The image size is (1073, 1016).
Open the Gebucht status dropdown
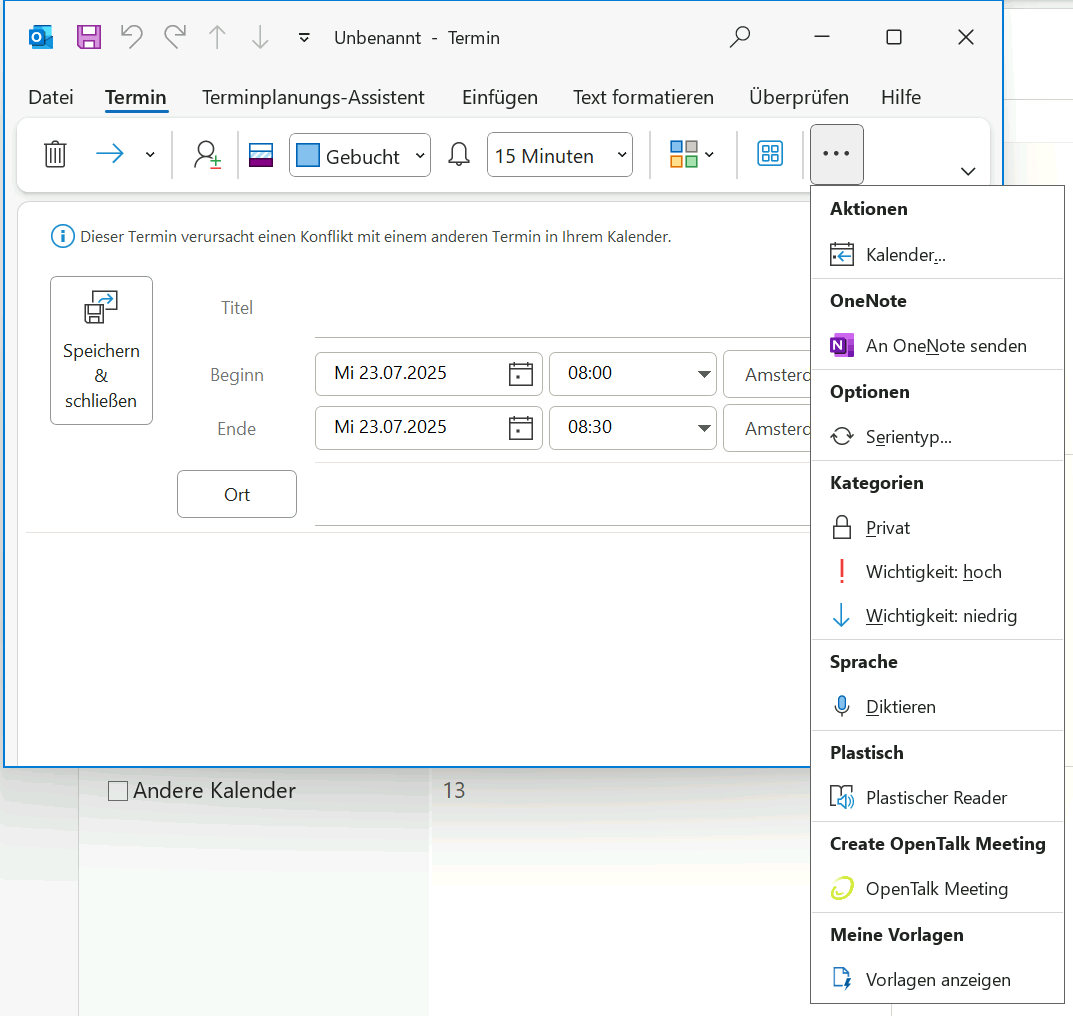tap(359, 154)
